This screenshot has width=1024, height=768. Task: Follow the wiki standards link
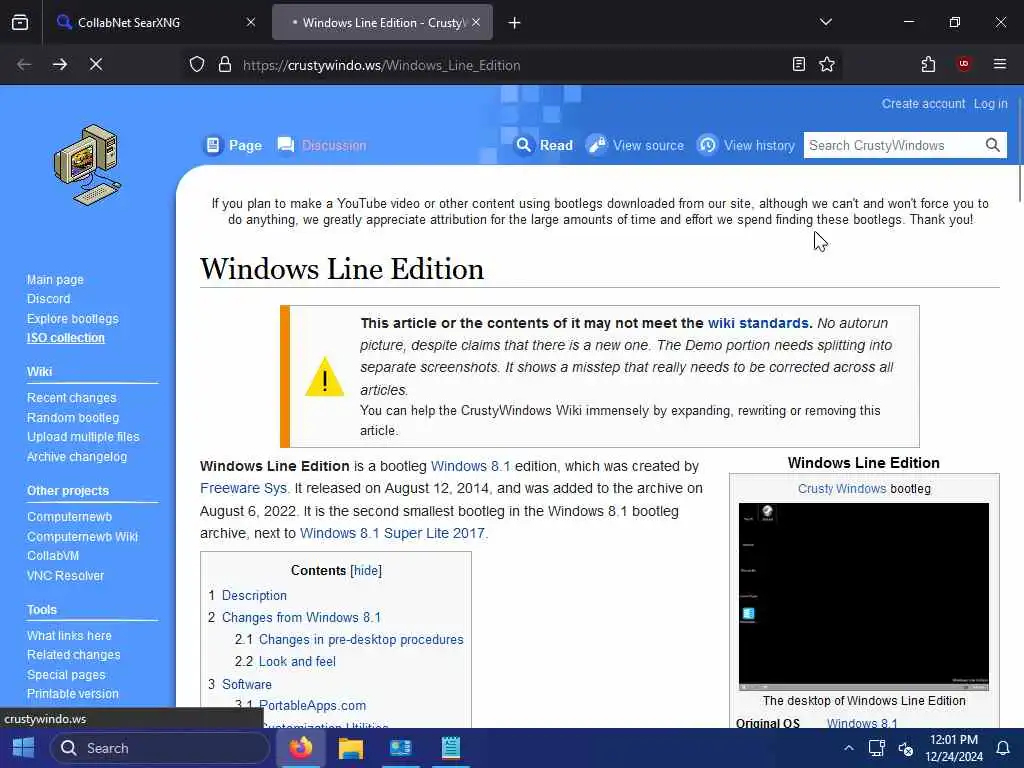coord(758,323)
